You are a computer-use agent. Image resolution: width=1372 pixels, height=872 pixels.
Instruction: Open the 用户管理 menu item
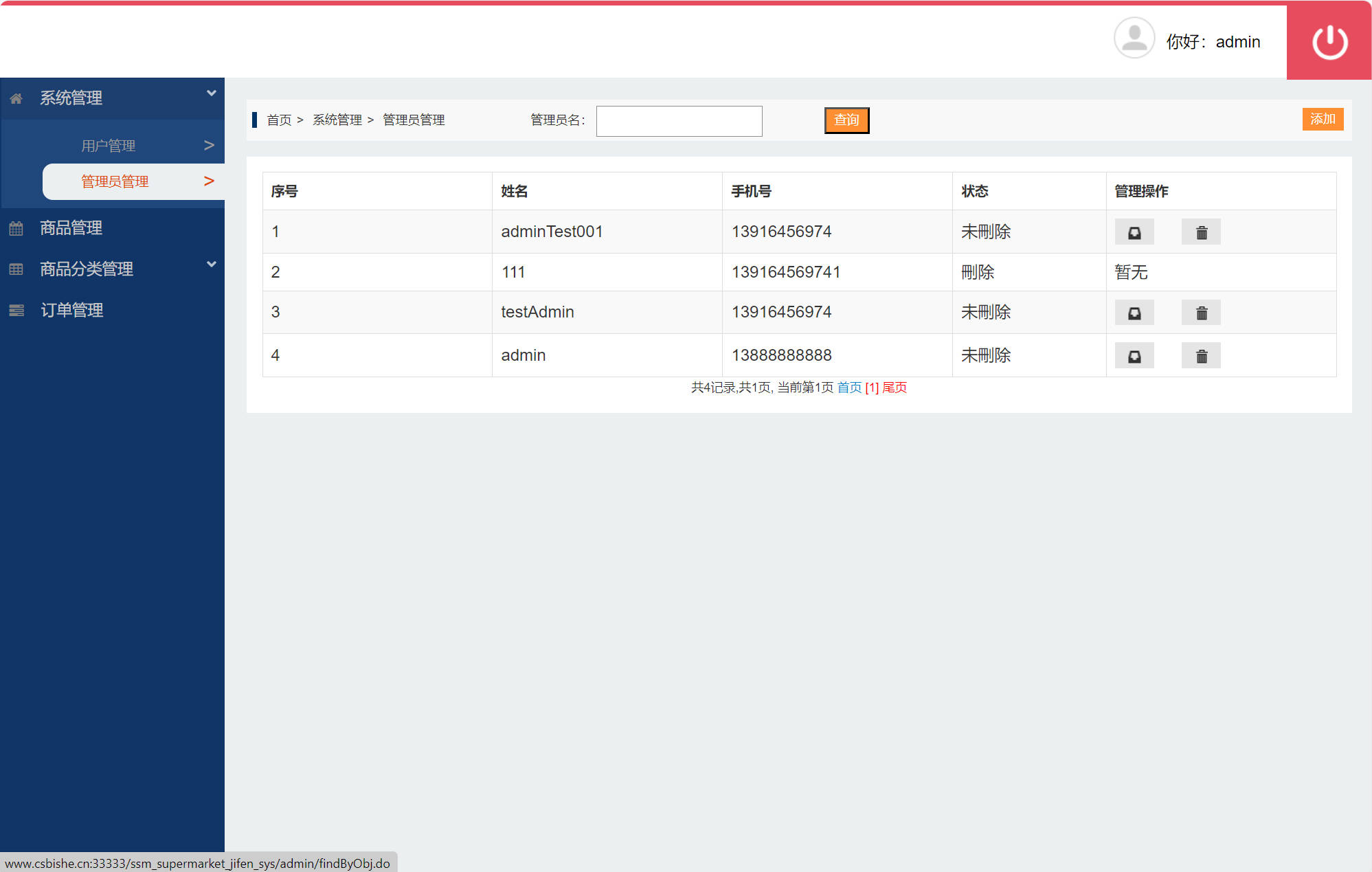pos(108,144)
